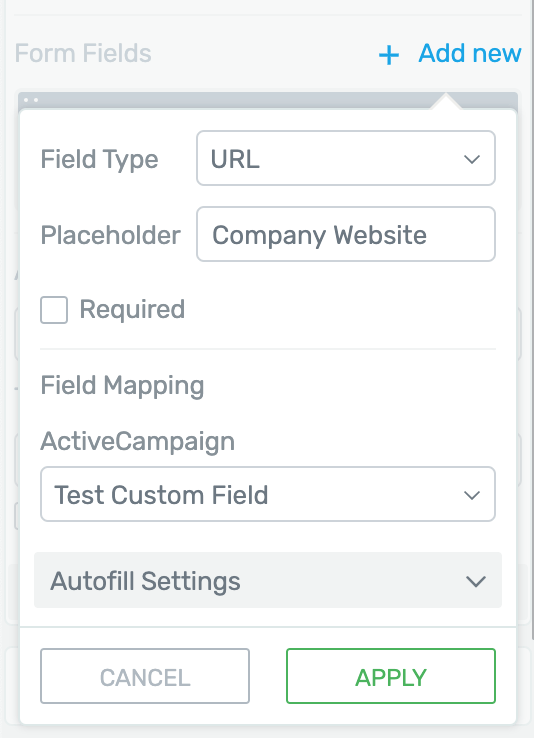
Task: Click the Add new link
Action: 470,53
